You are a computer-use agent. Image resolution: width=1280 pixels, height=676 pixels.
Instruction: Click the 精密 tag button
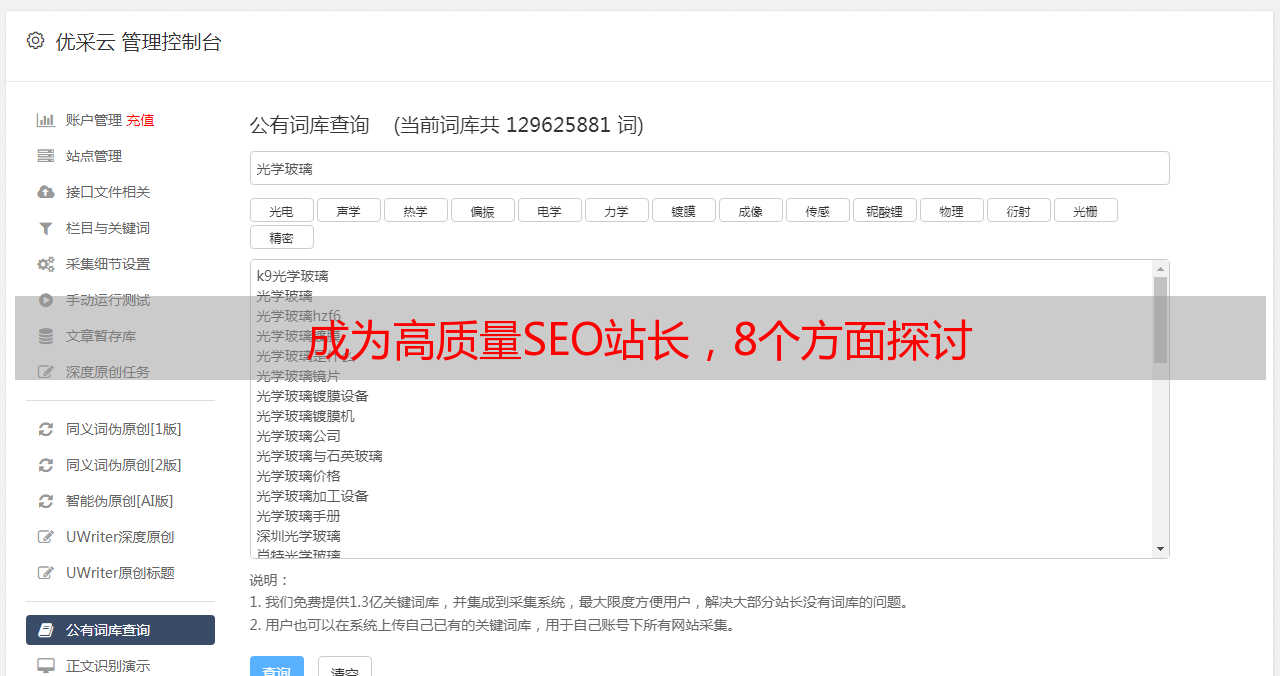click(281, 237)
